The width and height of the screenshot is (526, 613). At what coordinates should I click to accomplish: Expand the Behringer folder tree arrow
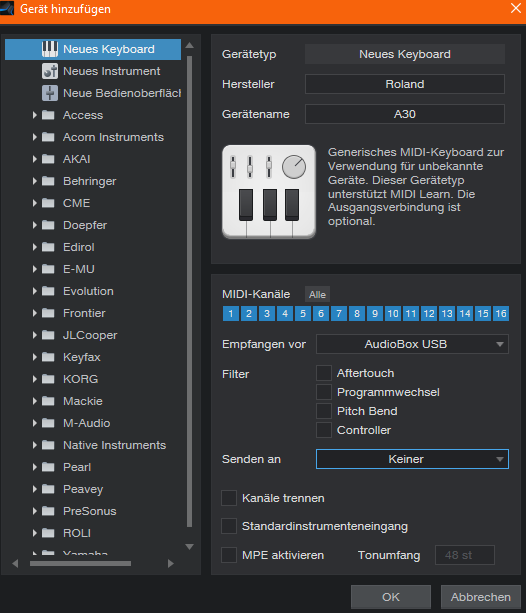[34, 181]
